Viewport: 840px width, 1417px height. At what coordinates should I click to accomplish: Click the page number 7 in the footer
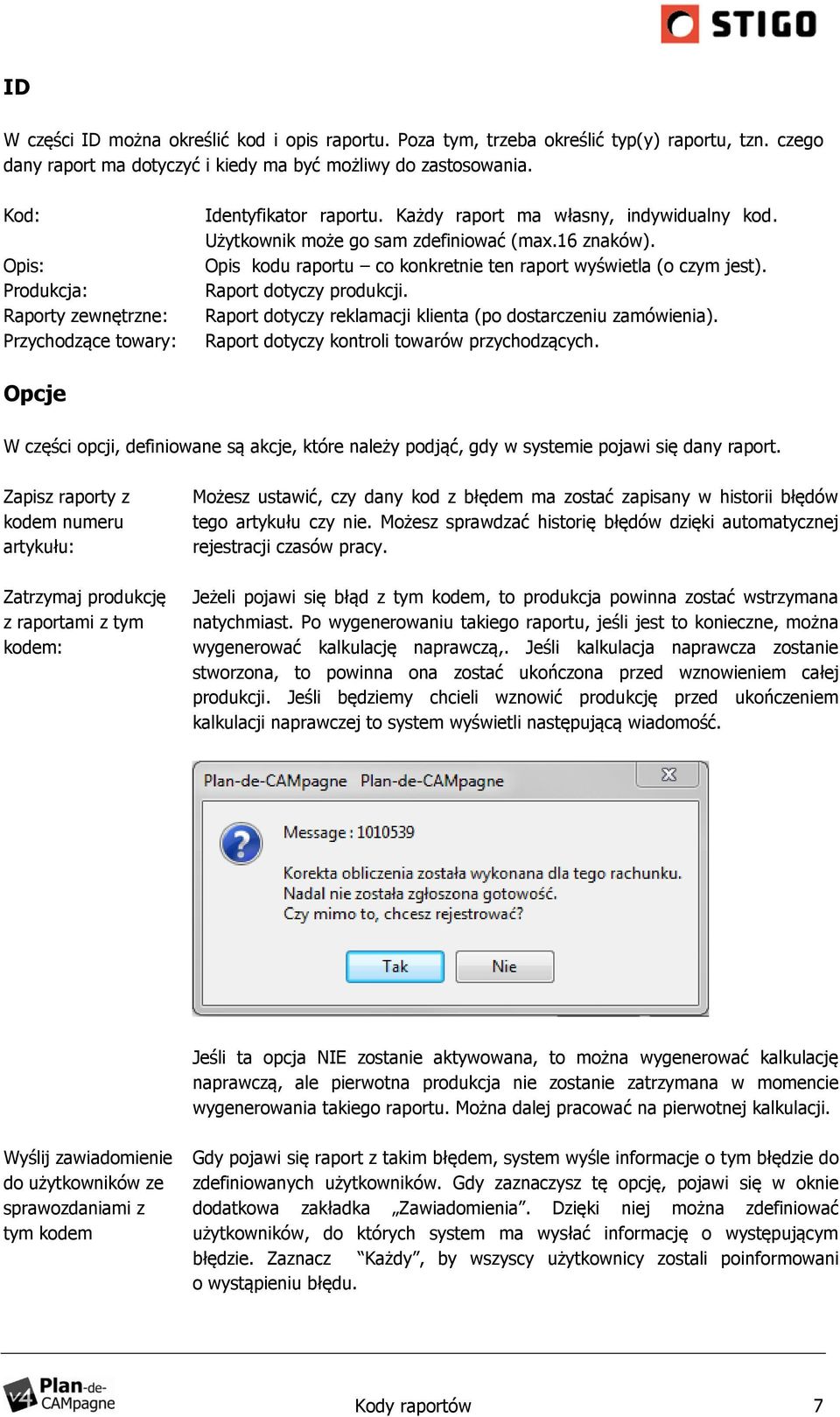[x=818, y=1406]
